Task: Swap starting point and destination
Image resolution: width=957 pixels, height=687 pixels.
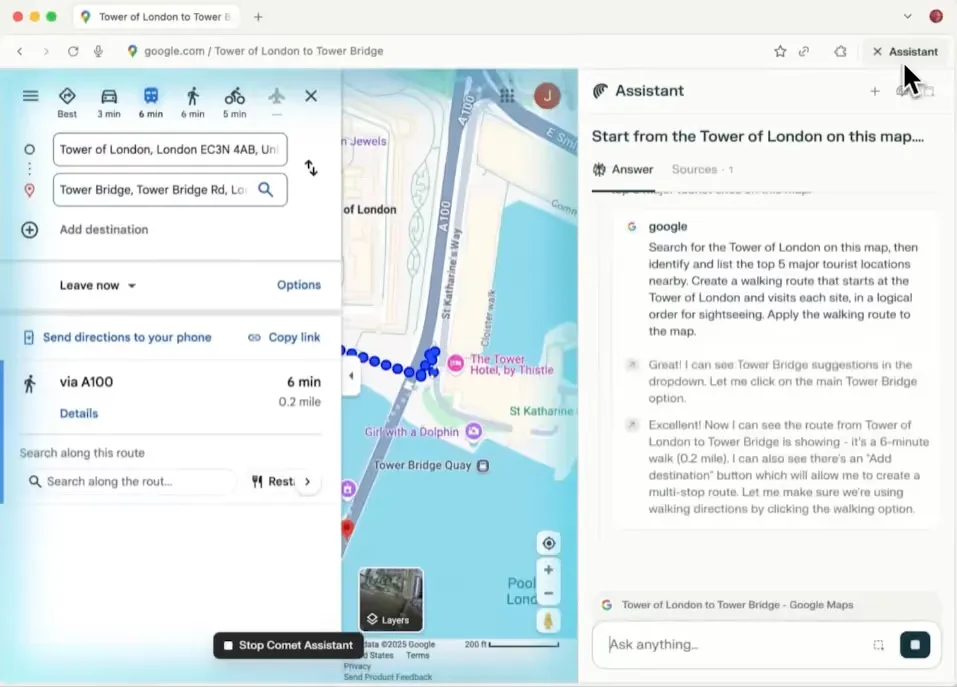Action: coord(311,168)
